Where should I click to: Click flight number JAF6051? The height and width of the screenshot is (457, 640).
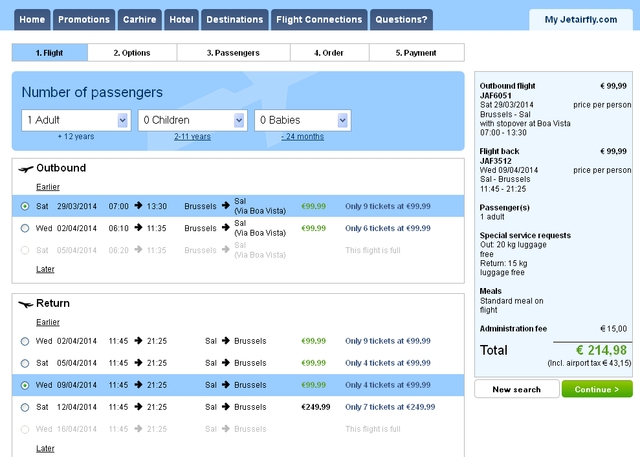496,95
